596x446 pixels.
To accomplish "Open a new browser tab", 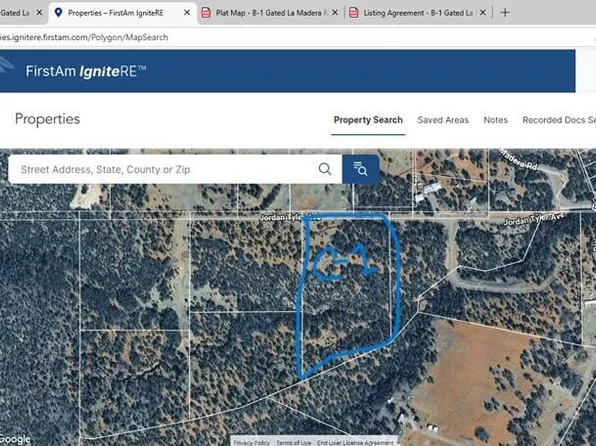I will 505,13.
